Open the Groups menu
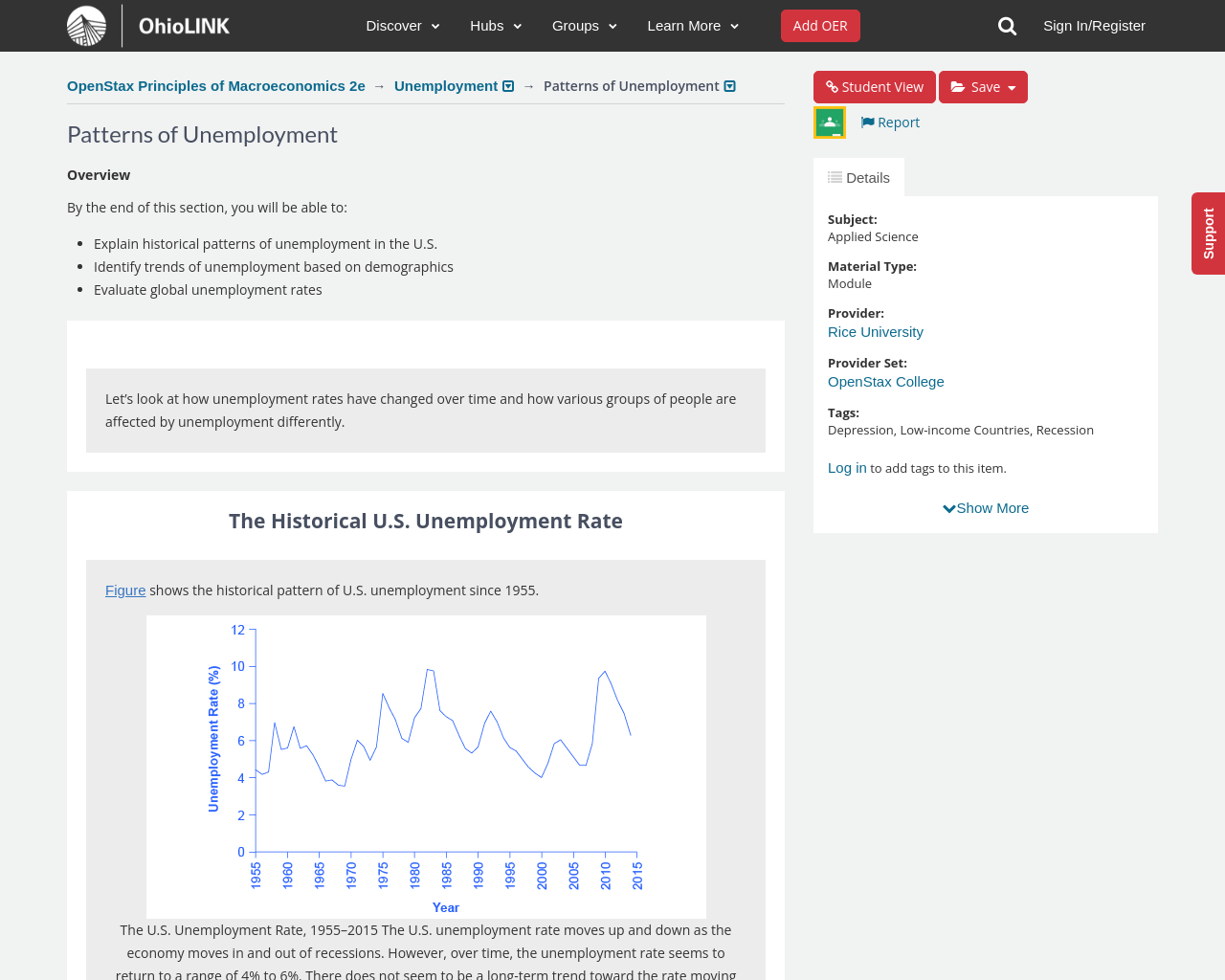1225x980 pixels. point(584,26)
